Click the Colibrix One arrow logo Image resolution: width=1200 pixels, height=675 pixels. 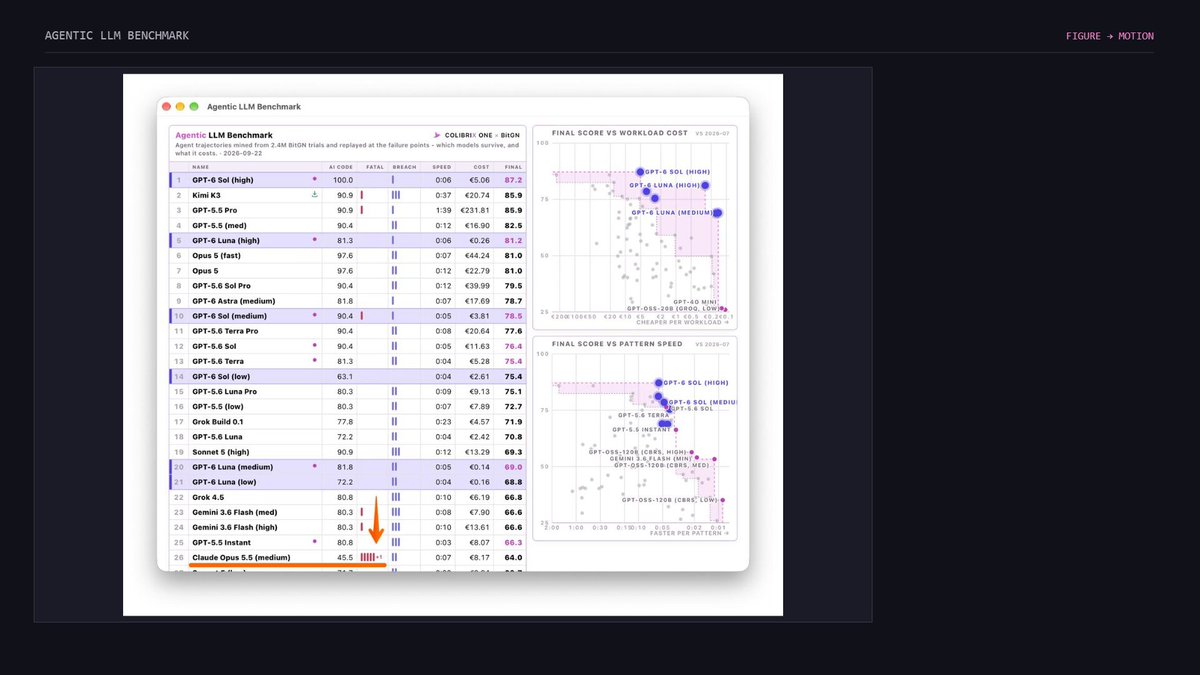(437, 135)
